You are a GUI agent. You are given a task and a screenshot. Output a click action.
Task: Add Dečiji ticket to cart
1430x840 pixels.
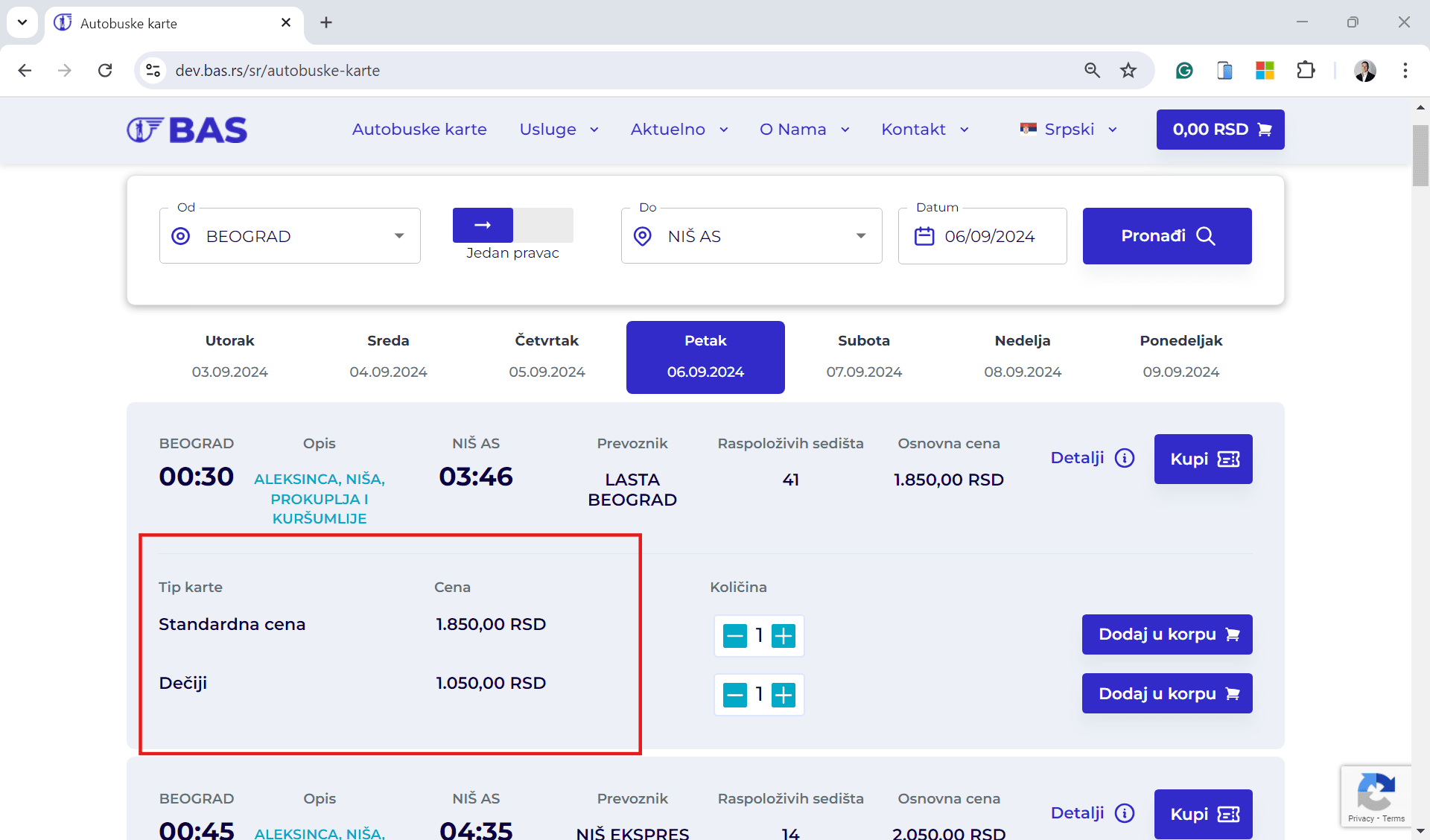(1167, 693)
